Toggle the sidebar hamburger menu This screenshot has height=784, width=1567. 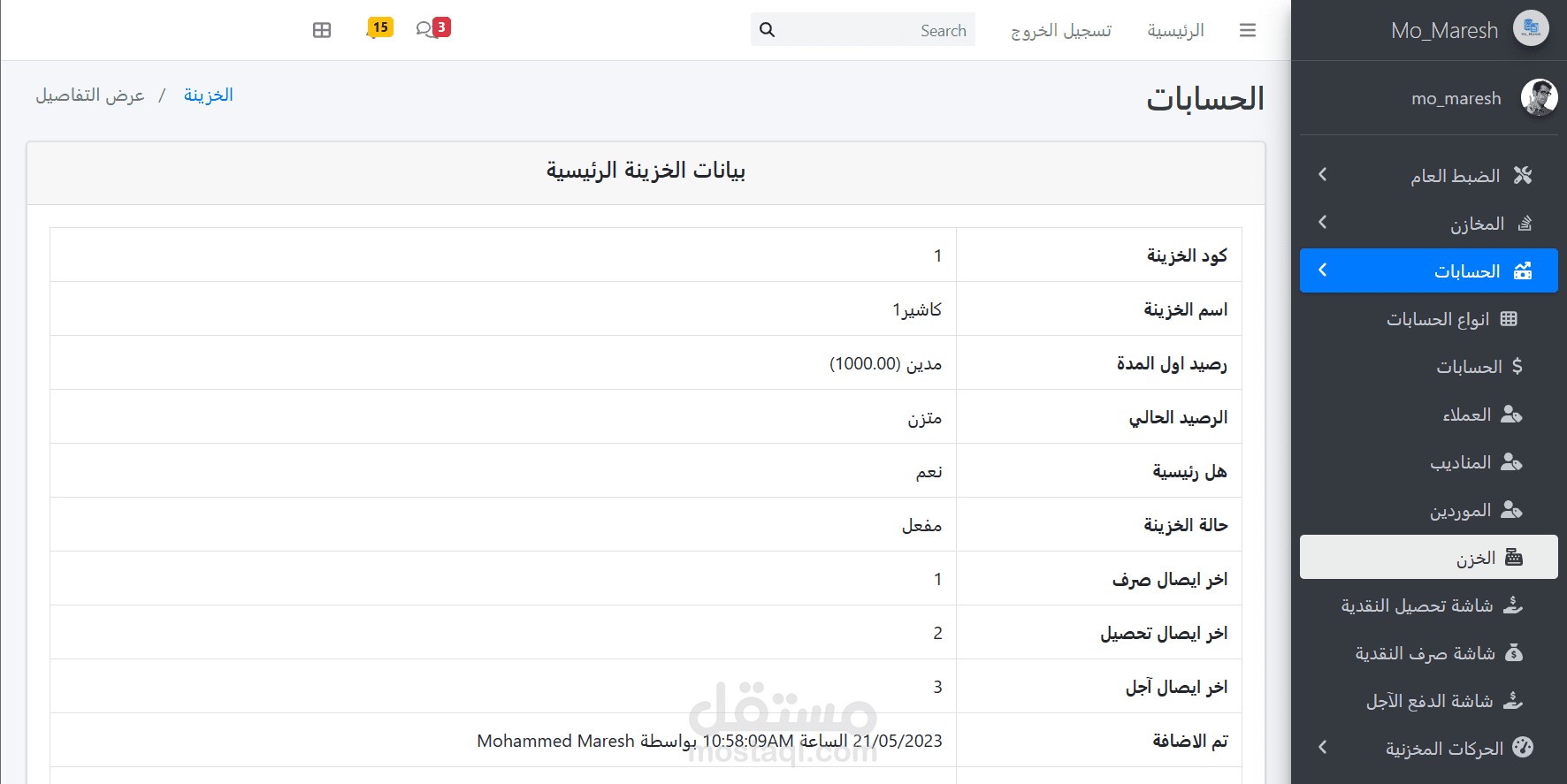1248,30
